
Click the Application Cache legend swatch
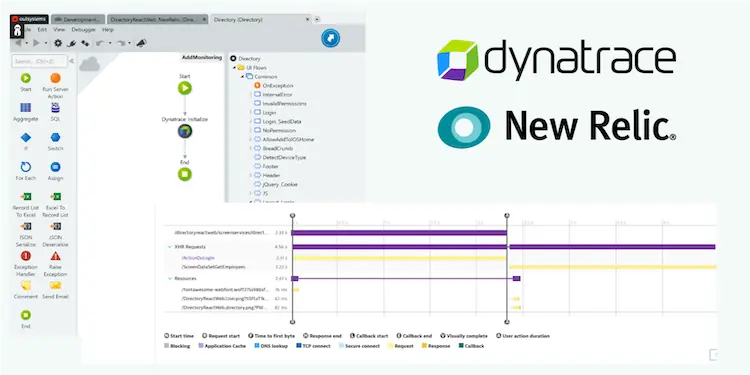200,346
